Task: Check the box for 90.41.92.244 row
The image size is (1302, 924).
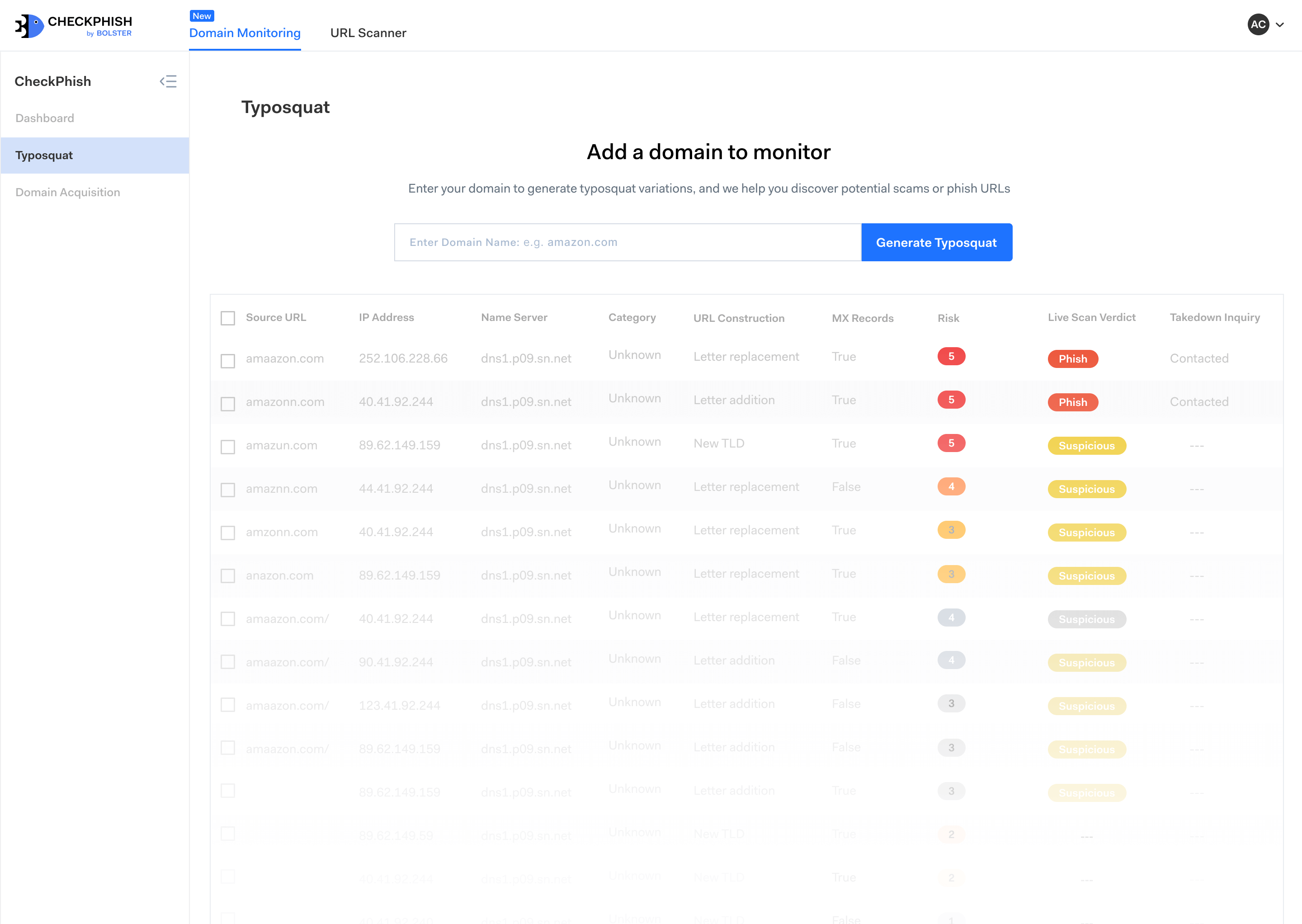Action: pos(227,662)
